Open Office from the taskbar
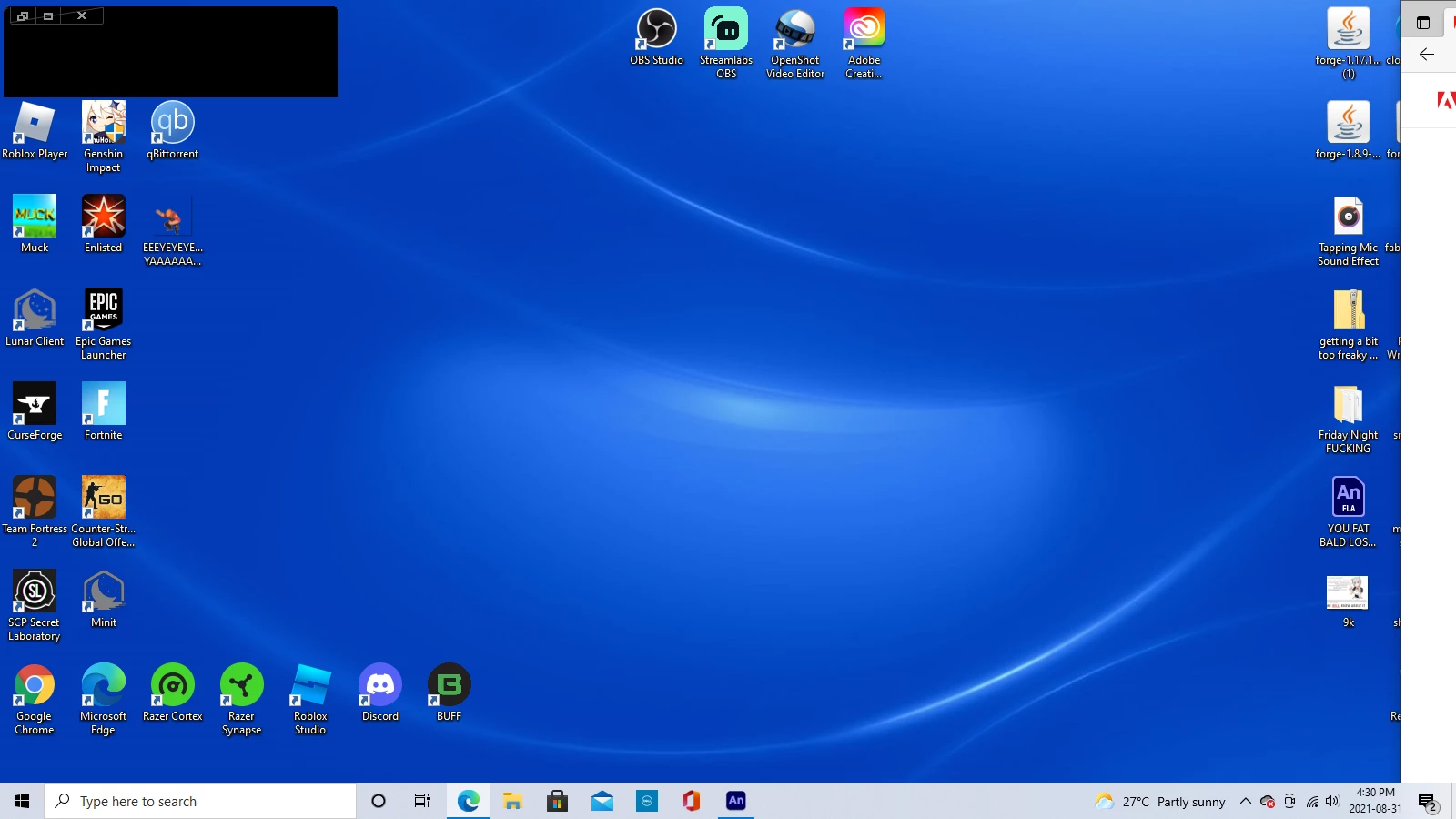This screenshot has height=819, width=1456. [692, 801]
